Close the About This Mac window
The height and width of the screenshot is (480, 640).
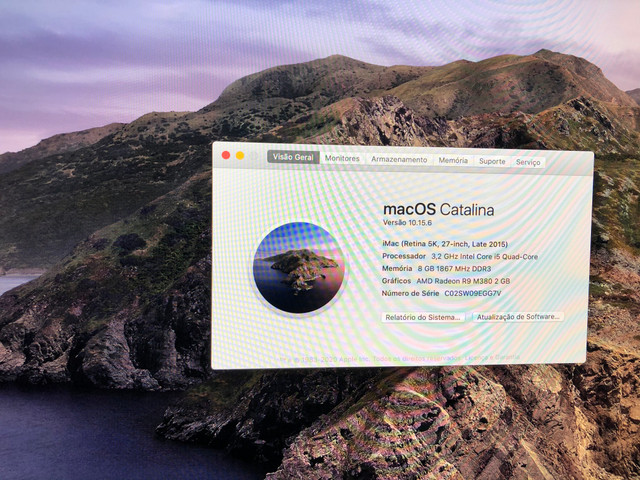point(226,155)
